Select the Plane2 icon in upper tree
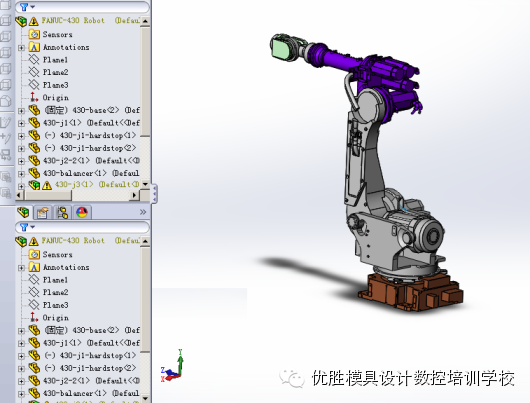This screenshot has width=530, height=403. [x=34, y=72]
